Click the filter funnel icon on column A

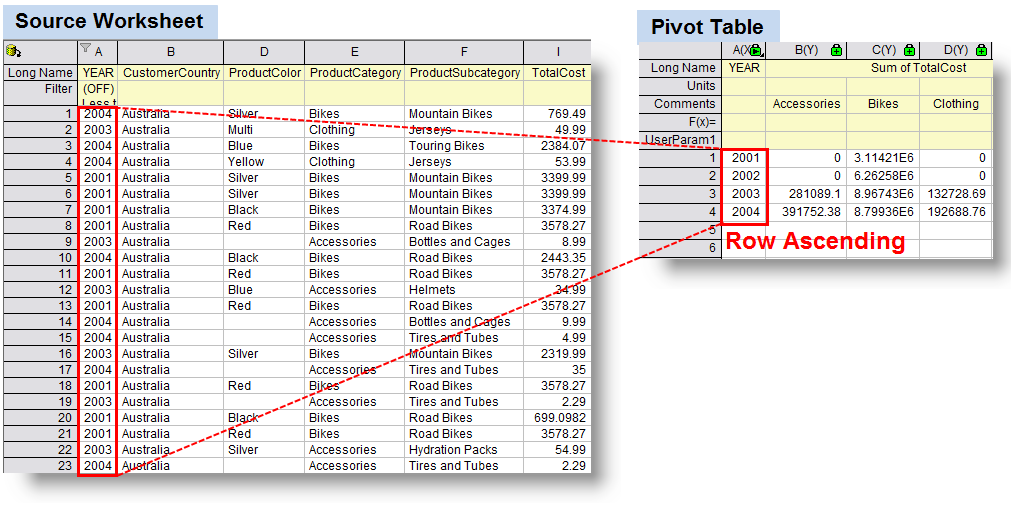coord(86,50)
